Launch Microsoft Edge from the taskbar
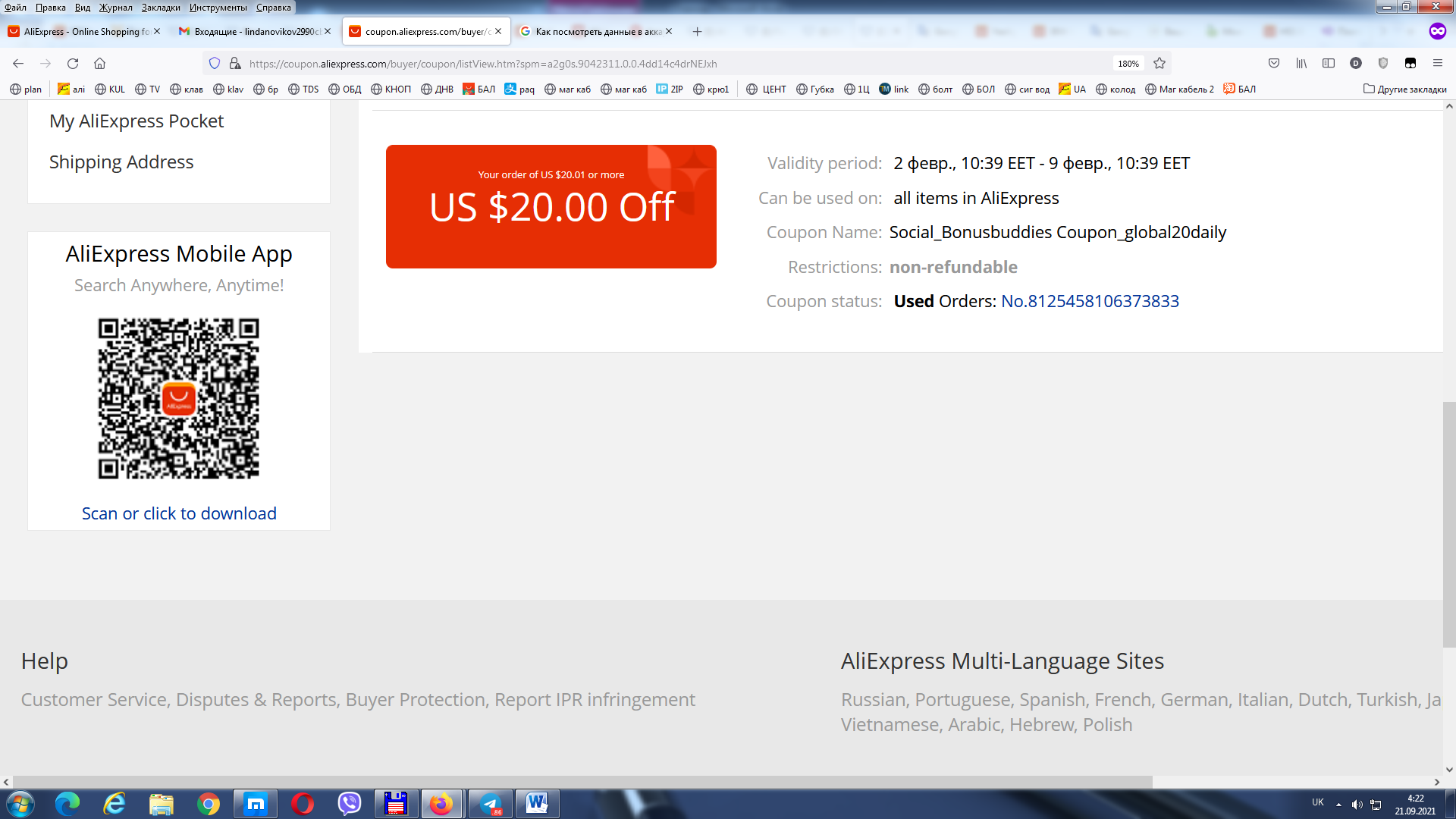Image resolution: width=1456 pixels, height=819 pixels. tap(67, 804)
